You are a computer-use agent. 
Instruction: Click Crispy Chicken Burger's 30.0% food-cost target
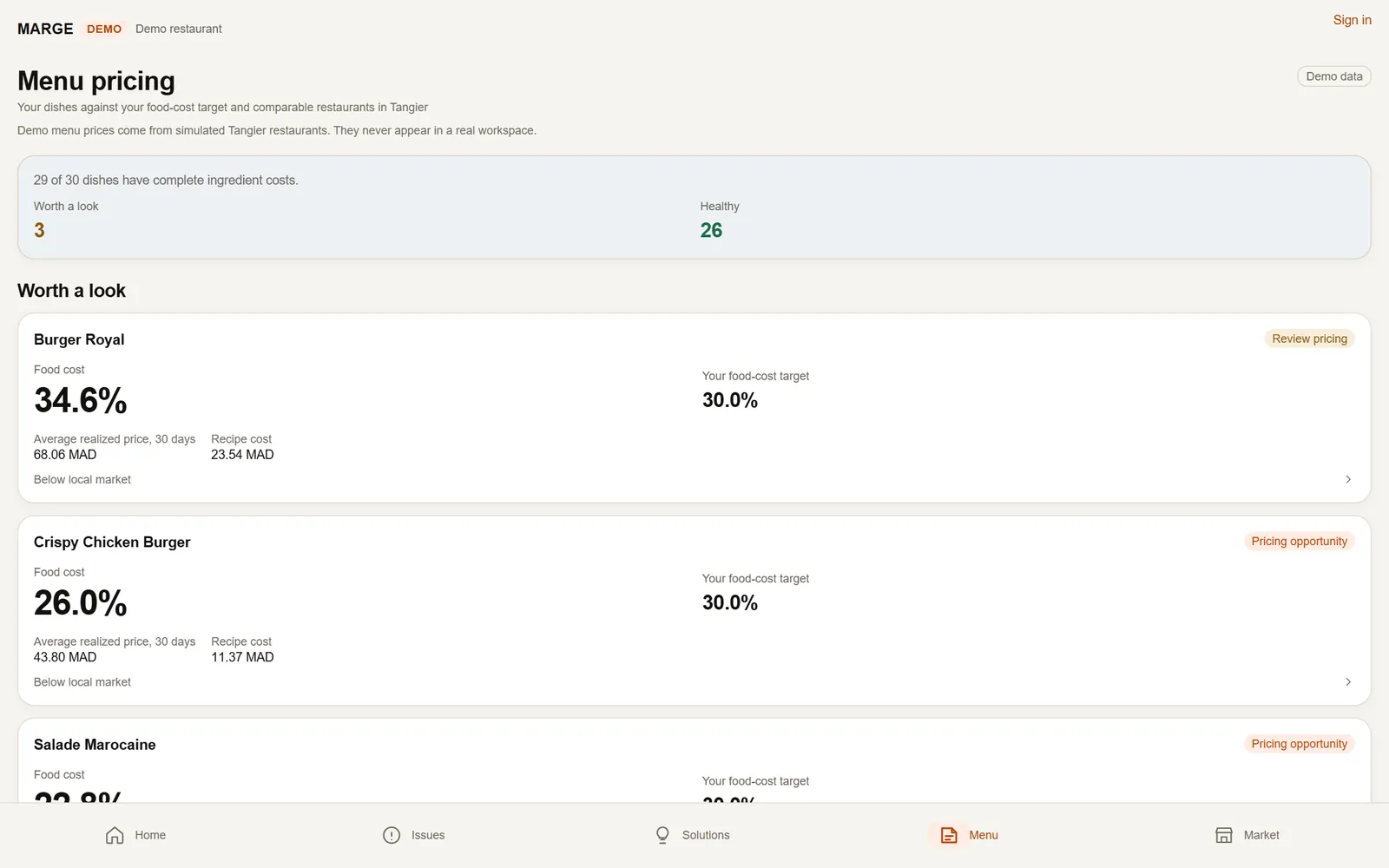(x=730, y=603)
